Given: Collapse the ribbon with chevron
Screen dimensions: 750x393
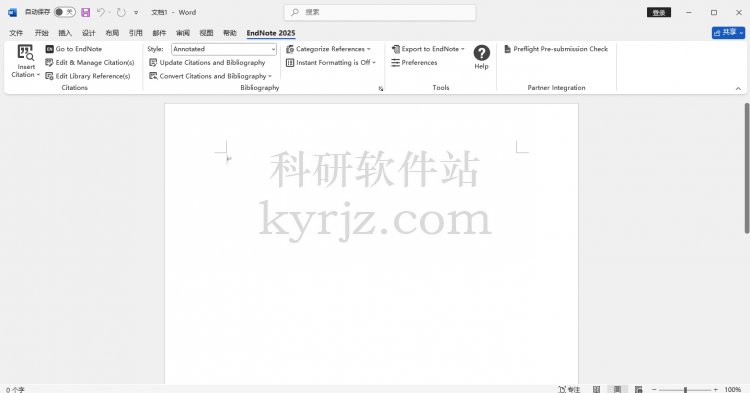Looking at the screenshot, I should [738, 88].
